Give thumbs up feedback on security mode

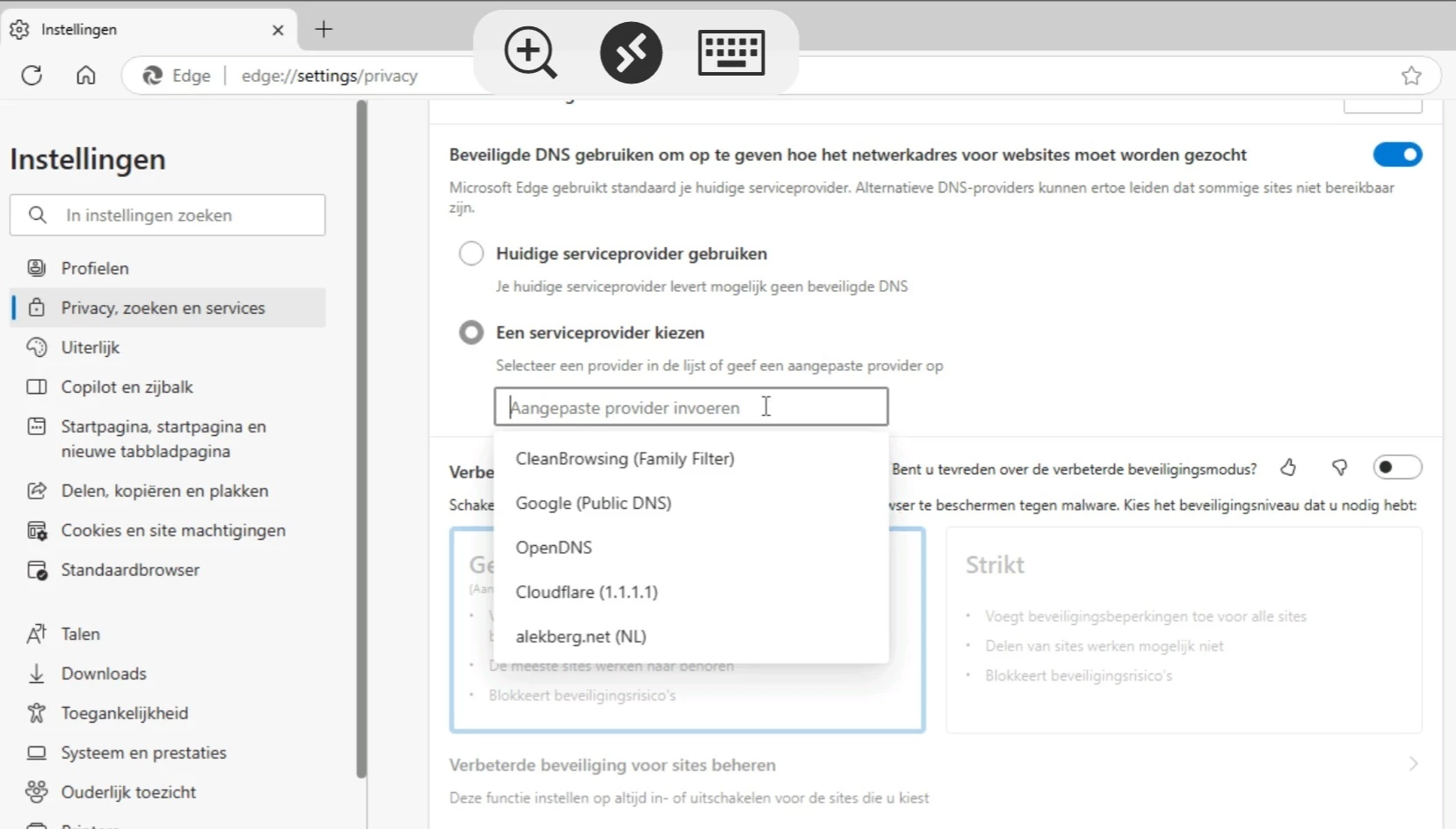tap(1288, 468)
